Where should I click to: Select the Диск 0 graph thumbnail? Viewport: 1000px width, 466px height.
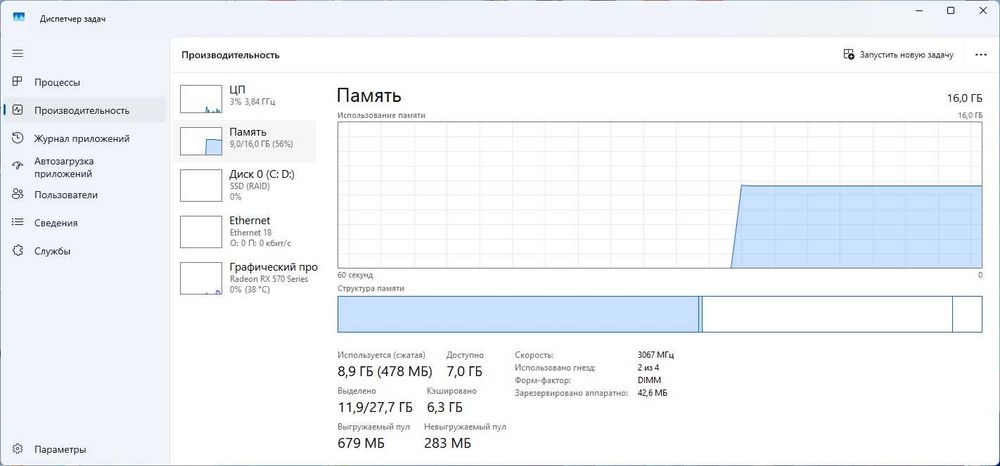point(201,185)
